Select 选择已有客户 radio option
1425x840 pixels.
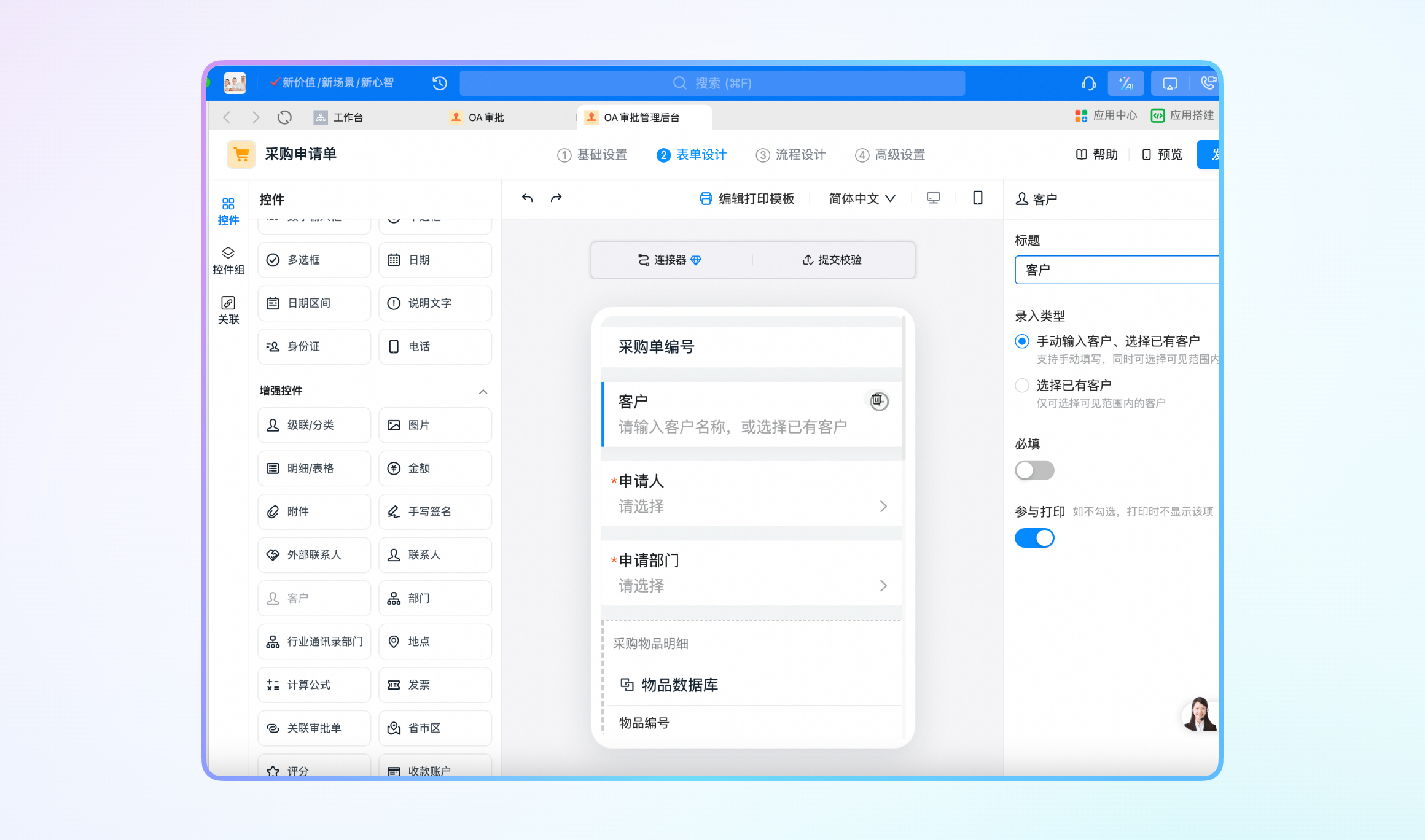[x=1022, y=386]
